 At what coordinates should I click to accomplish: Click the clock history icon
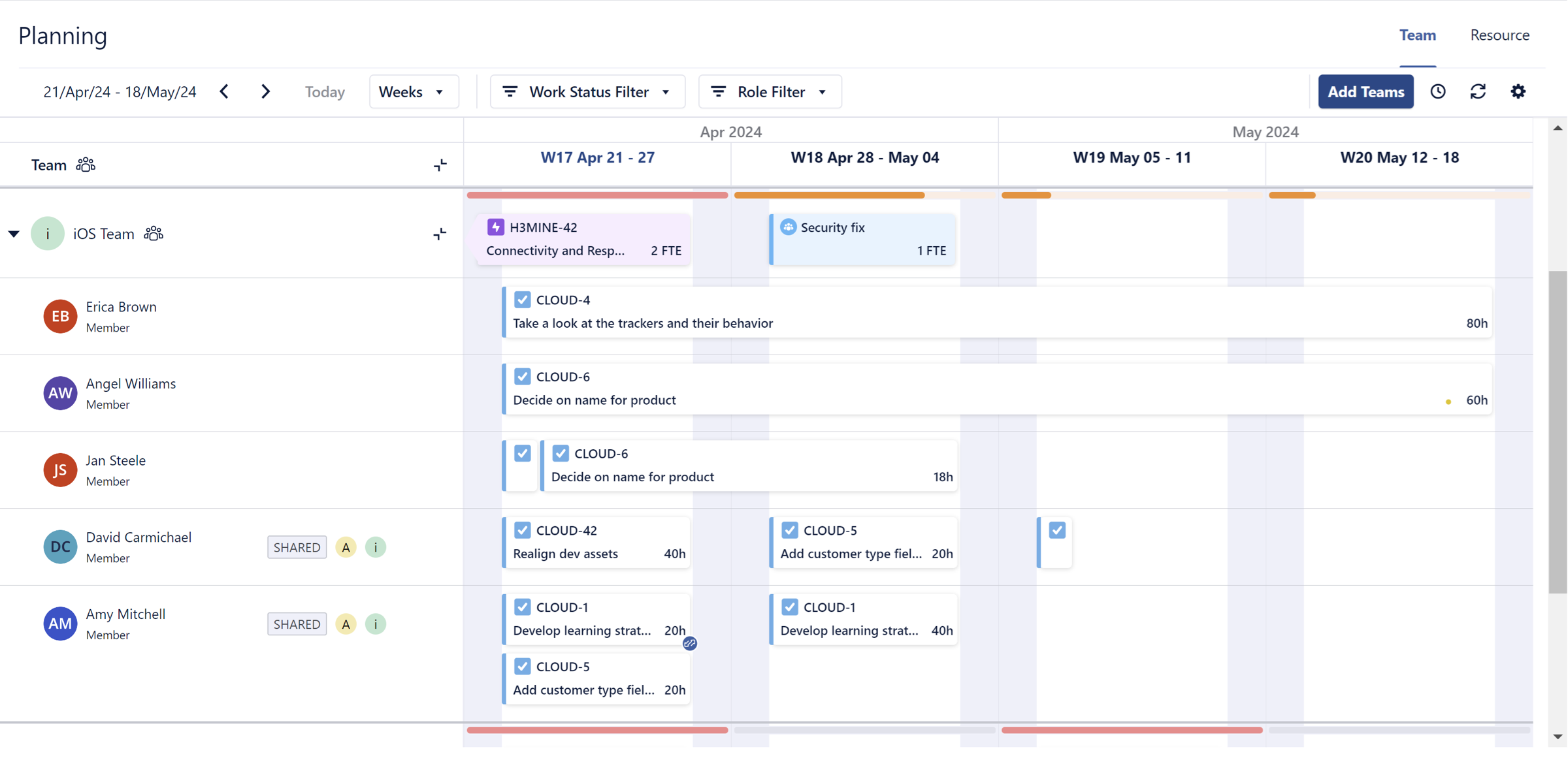coord(1437,92)
